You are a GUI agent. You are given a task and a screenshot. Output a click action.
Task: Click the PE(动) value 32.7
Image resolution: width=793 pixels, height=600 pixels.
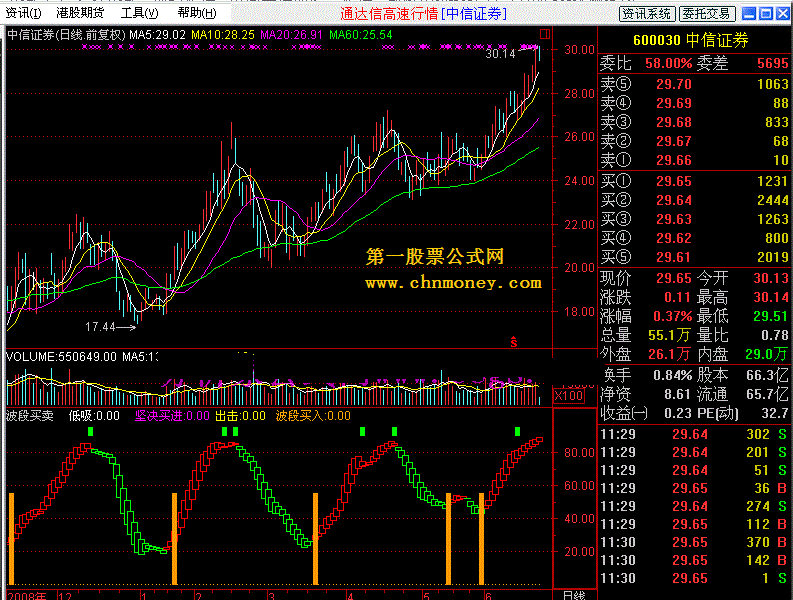coord(775,414)
